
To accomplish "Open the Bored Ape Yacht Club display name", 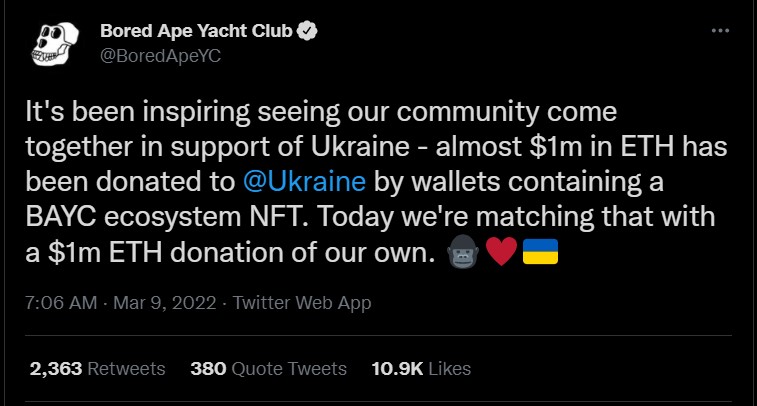I will (196, 31).
